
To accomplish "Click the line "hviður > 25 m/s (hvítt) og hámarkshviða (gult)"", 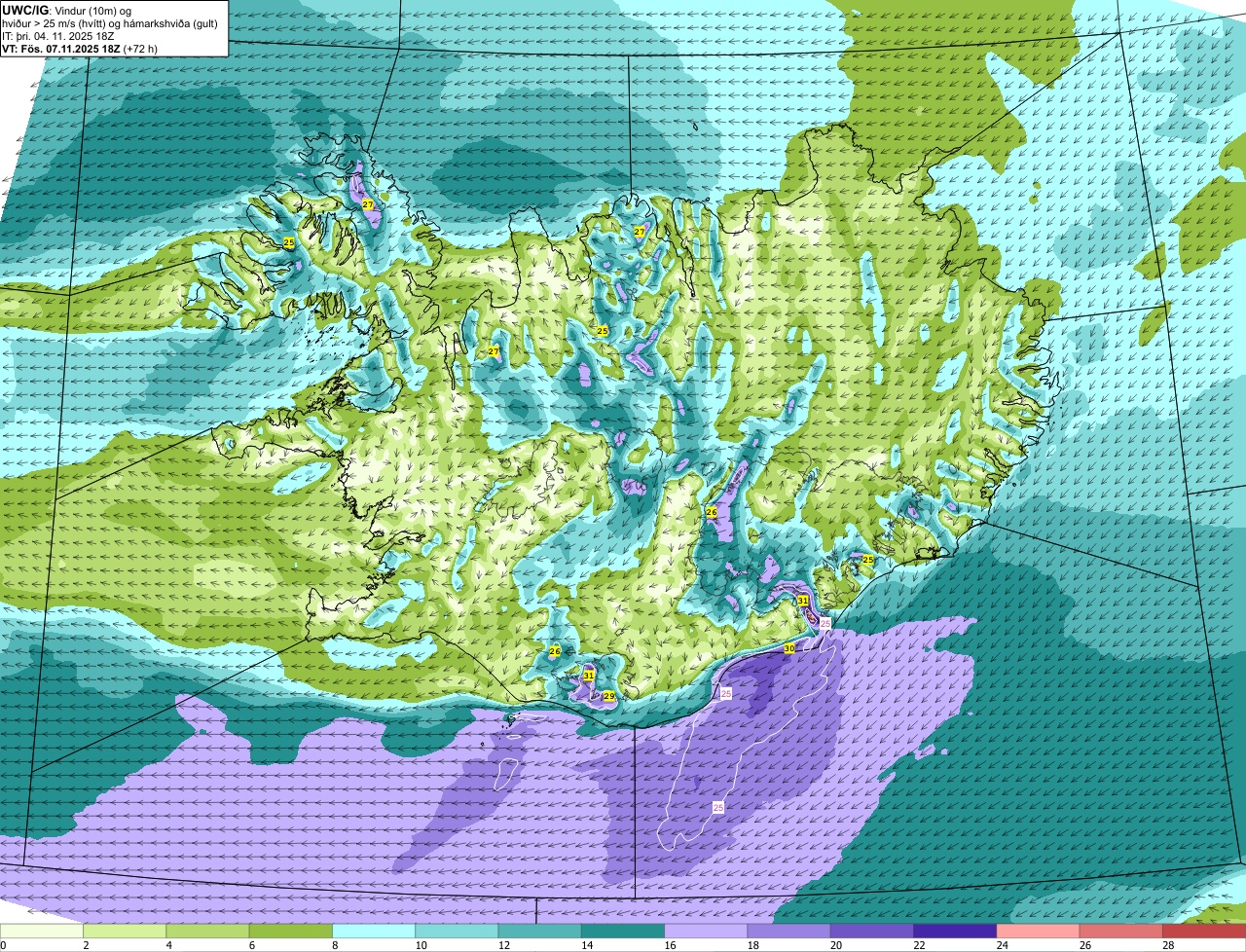I will click(110, 22).
